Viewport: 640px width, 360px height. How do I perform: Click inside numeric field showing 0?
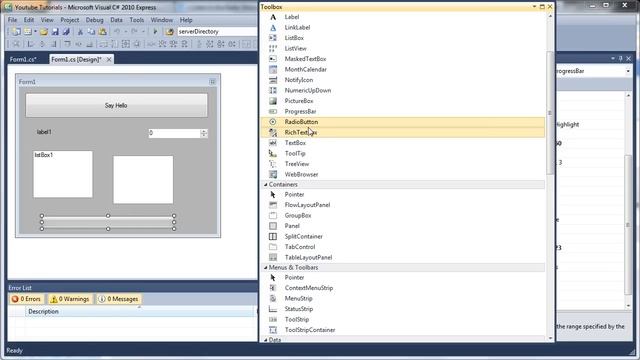click(x=174, y=133)
